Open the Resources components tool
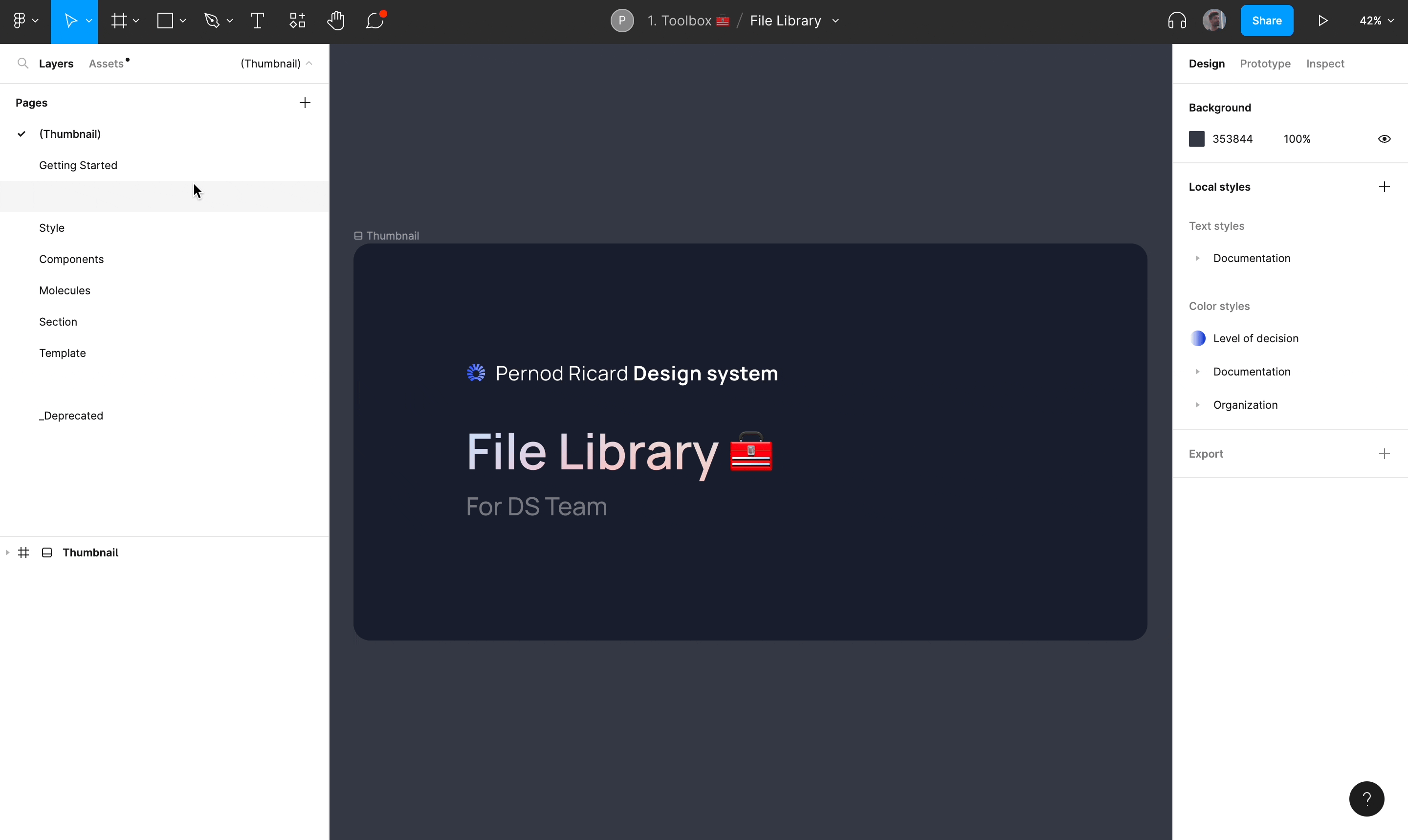 pyautogui.click(x=297, y=21)
